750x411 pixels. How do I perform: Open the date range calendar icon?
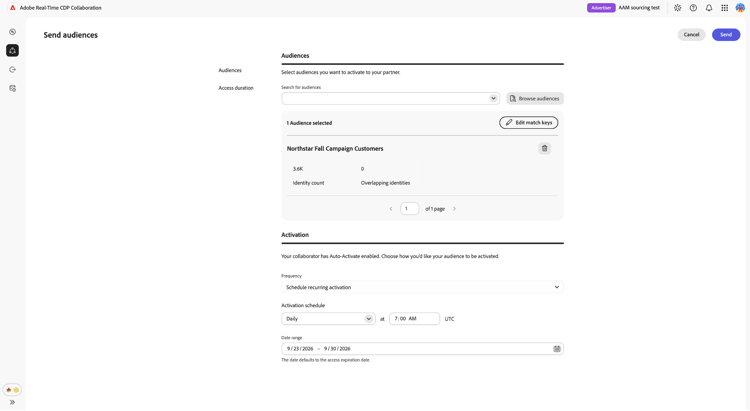[x=557, y=349]
